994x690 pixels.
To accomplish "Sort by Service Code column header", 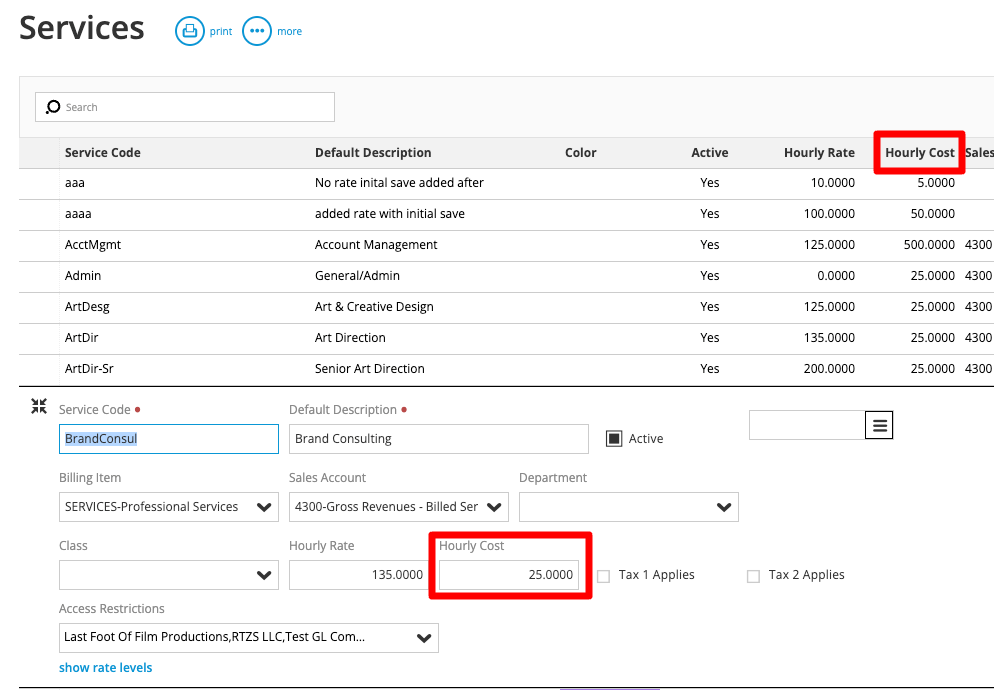I will (x=103, y=152).
